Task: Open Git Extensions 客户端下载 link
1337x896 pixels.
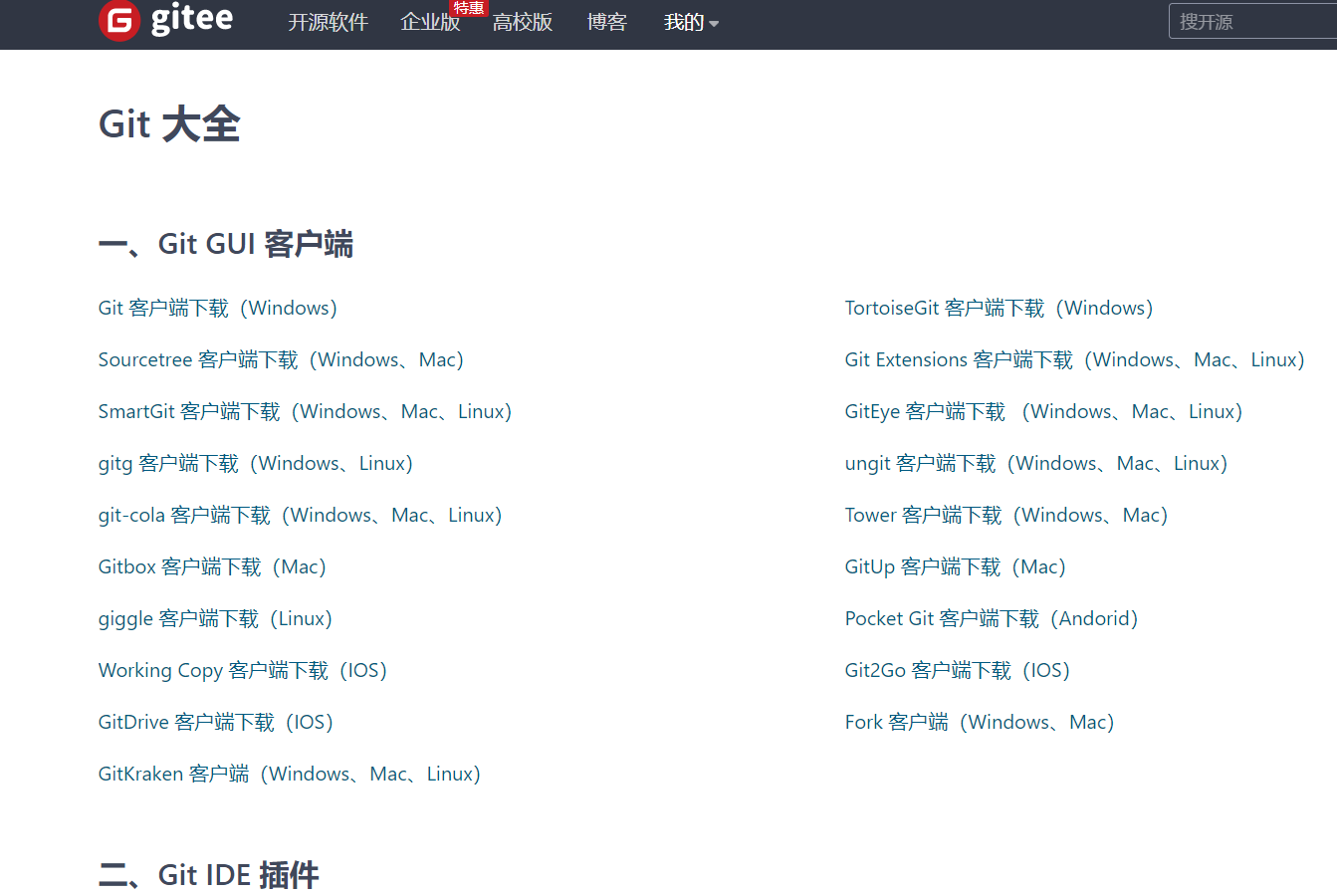Action: [x=1075, y=360]
